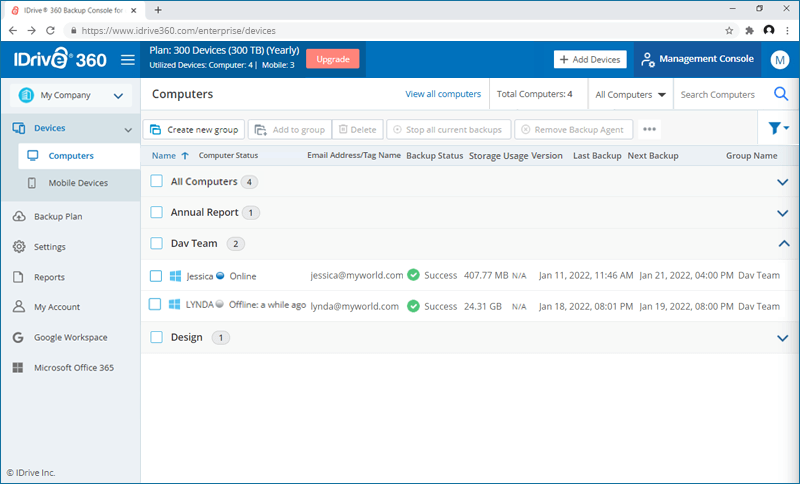Expand the Design group chevron

tap(783, 338)
